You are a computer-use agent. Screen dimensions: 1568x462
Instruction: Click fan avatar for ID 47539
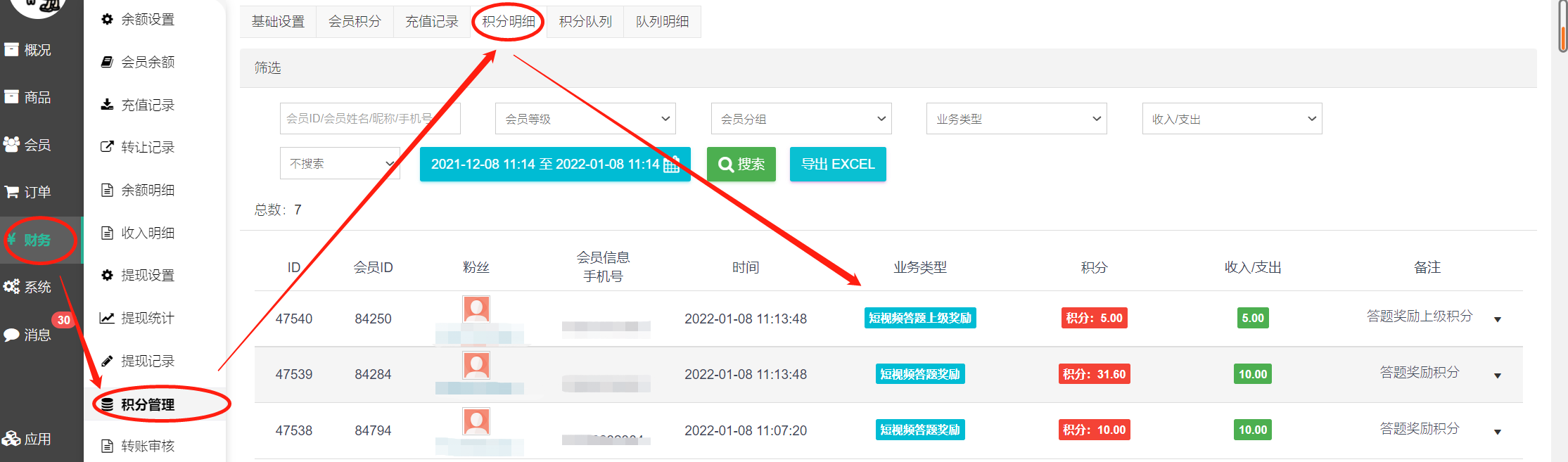(x=476, y=365)
